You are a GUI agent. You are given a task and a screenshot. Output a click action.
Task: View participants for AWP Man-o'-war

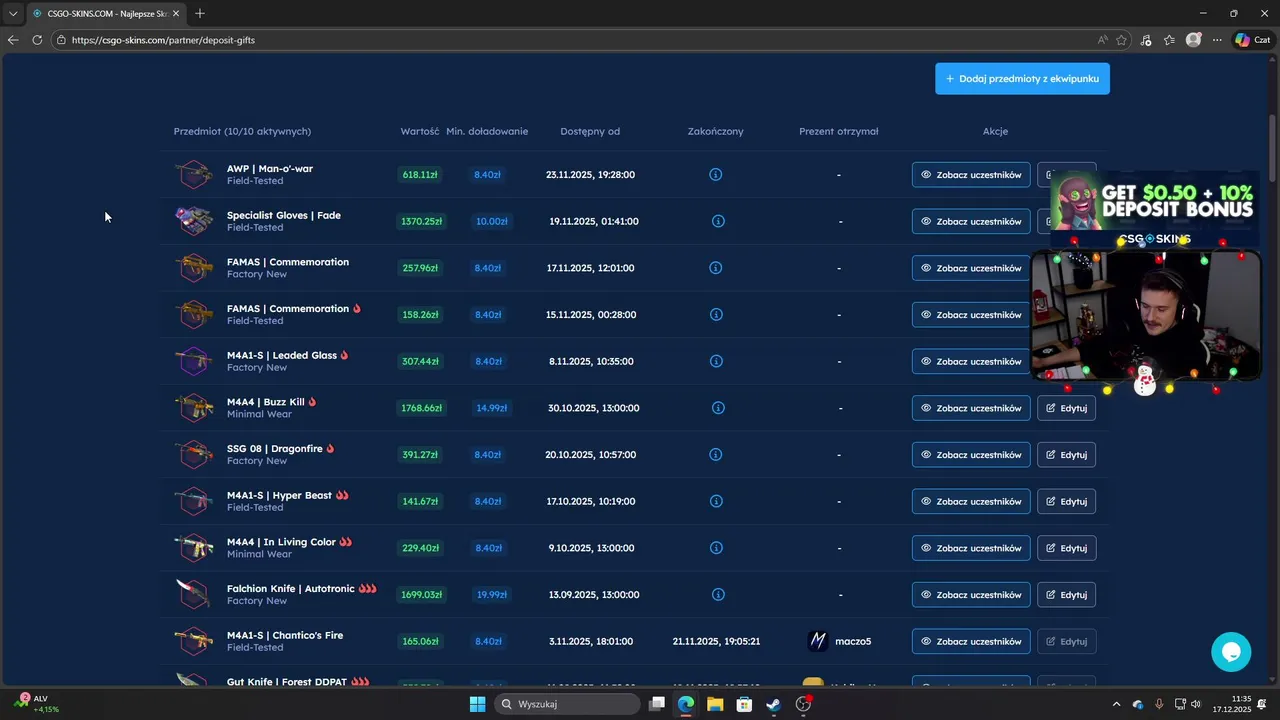[x=971, y=174]
